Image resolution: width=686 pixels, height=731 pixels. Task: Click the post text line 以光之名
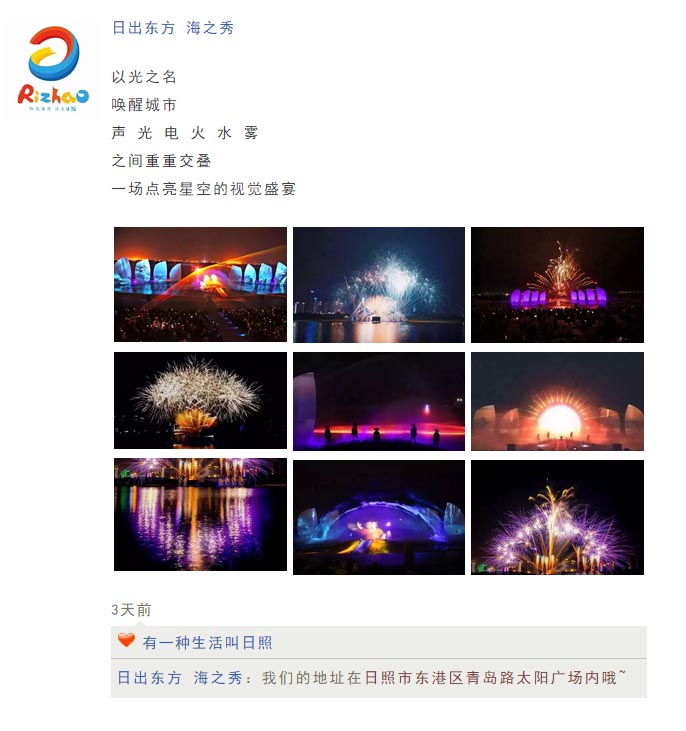[144, 76]
